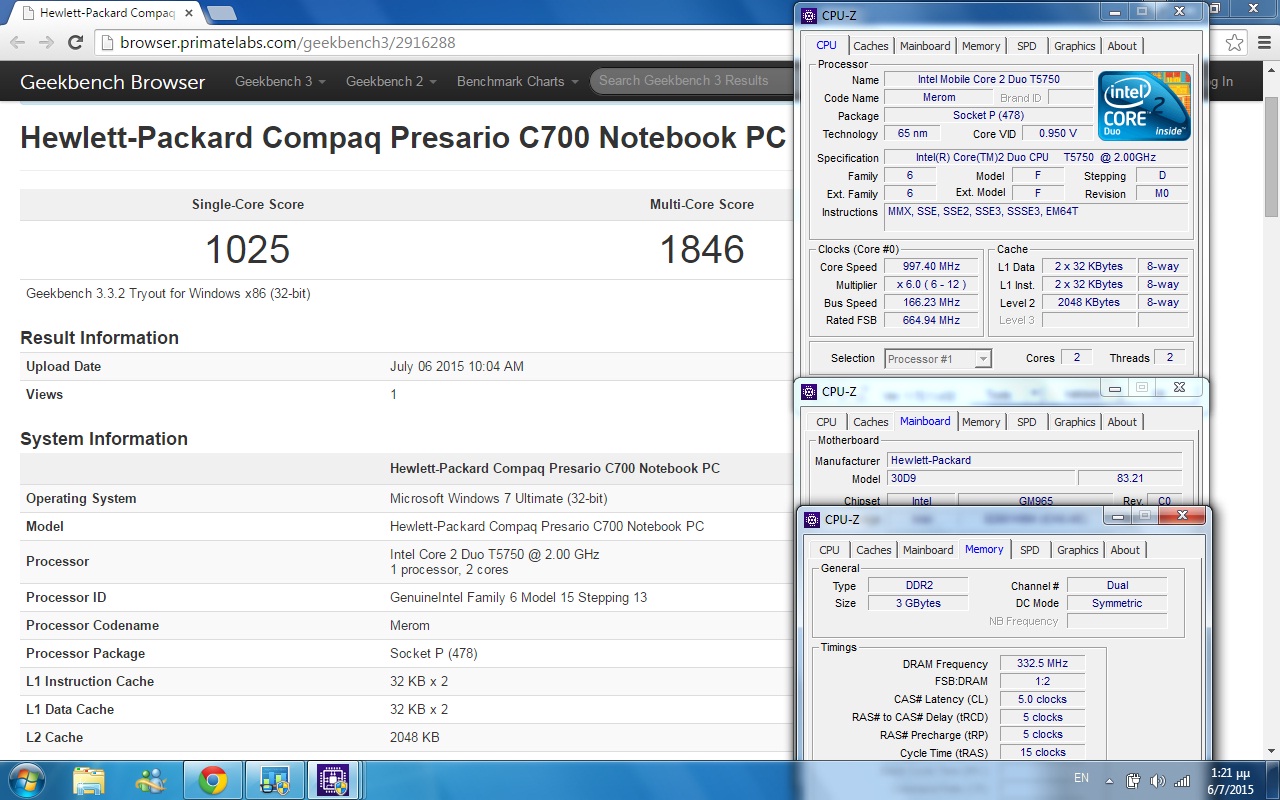
Task: Click Intel Core 2 Duo logo
Action: tap(1144, 105)
